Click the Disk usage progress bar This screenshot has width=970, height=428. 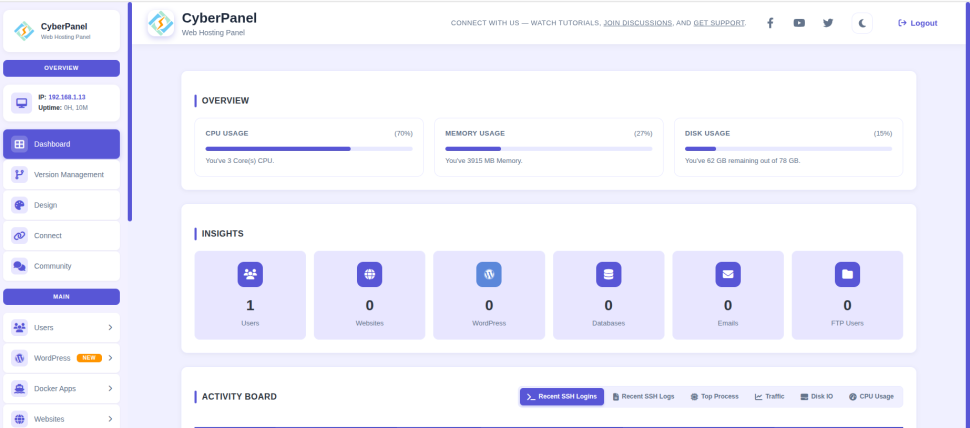pyautogui.click(x=788, y=148)
